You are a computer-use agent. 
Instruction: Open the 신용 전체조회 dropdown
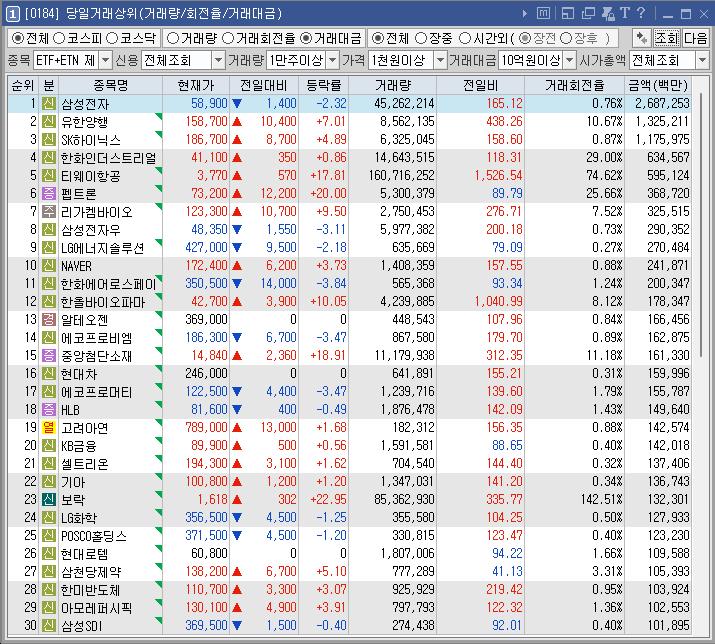(218, 60)
